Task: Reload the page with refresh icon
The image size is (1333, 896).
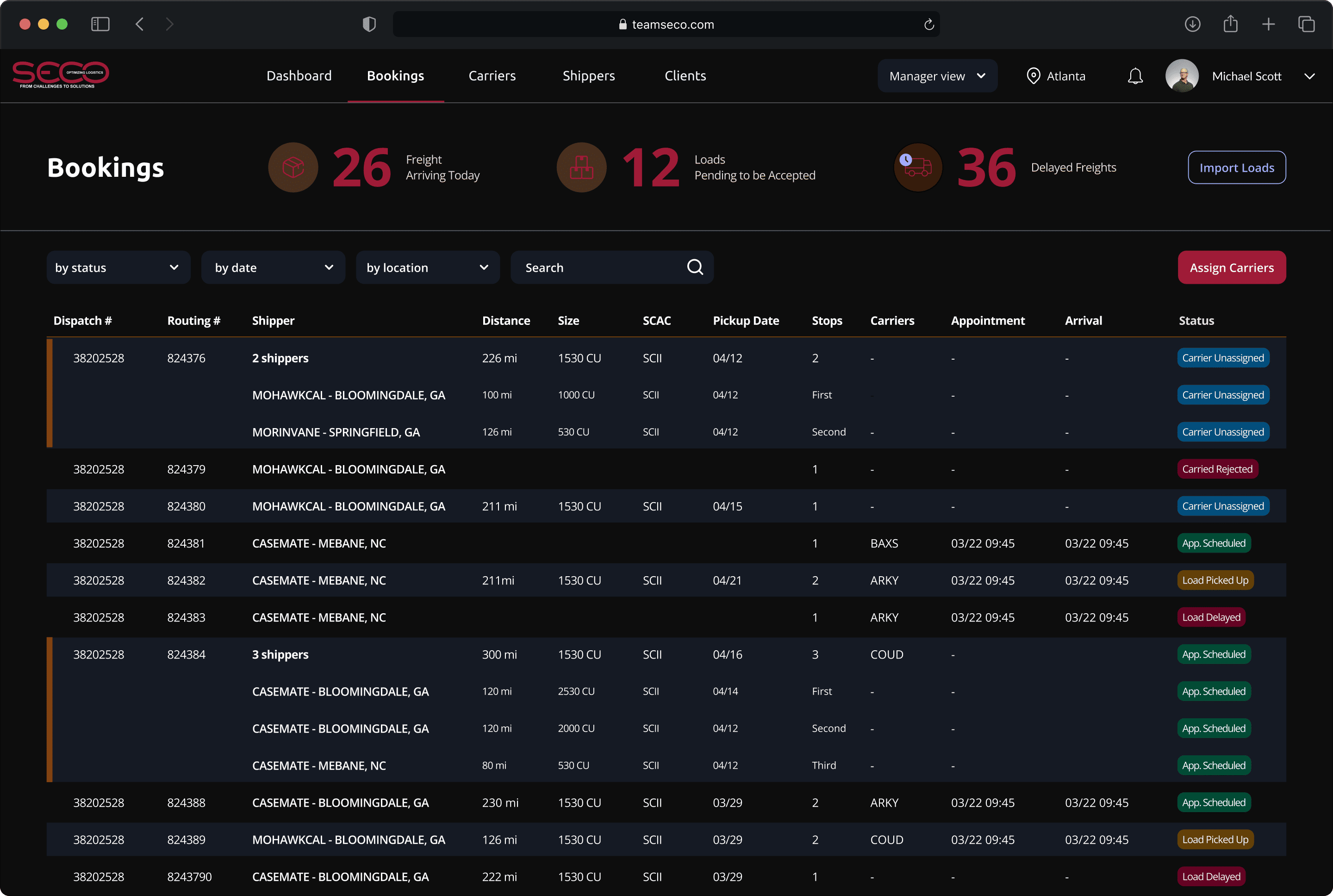Action: click(x=928, y=25)
